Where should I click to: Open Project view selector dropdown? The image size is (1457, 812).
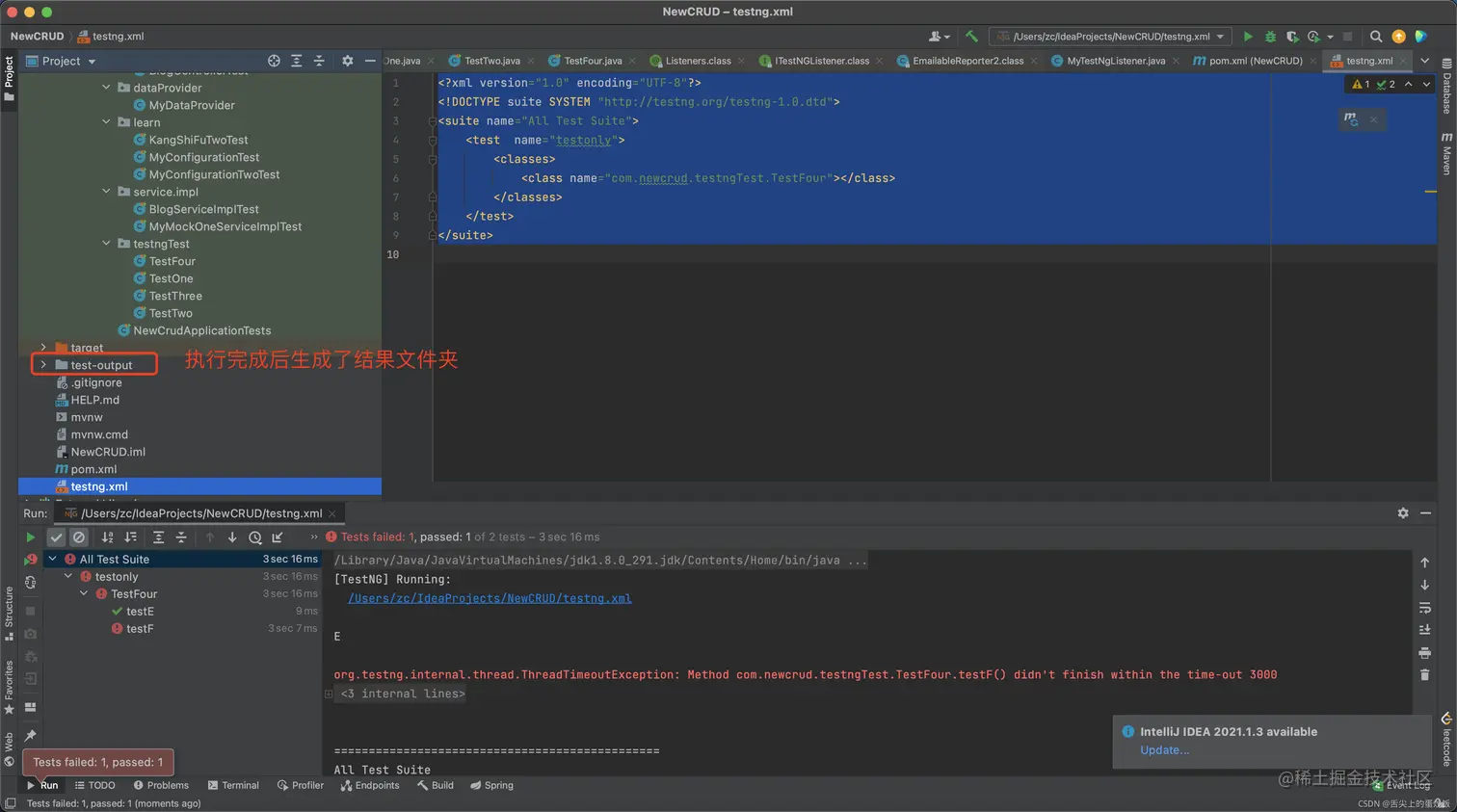pyautogui.click(x=62, y=61)
